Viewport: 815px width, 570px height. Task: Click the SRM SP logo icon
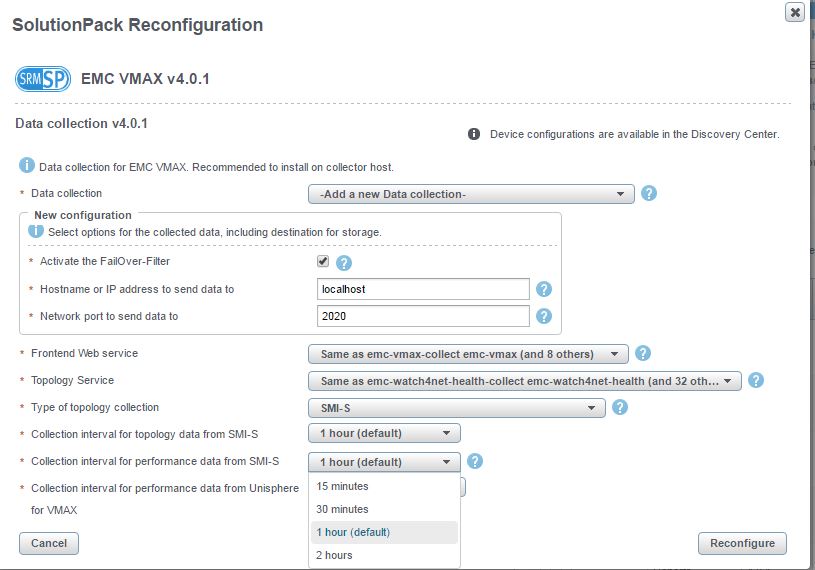(43, 79)
